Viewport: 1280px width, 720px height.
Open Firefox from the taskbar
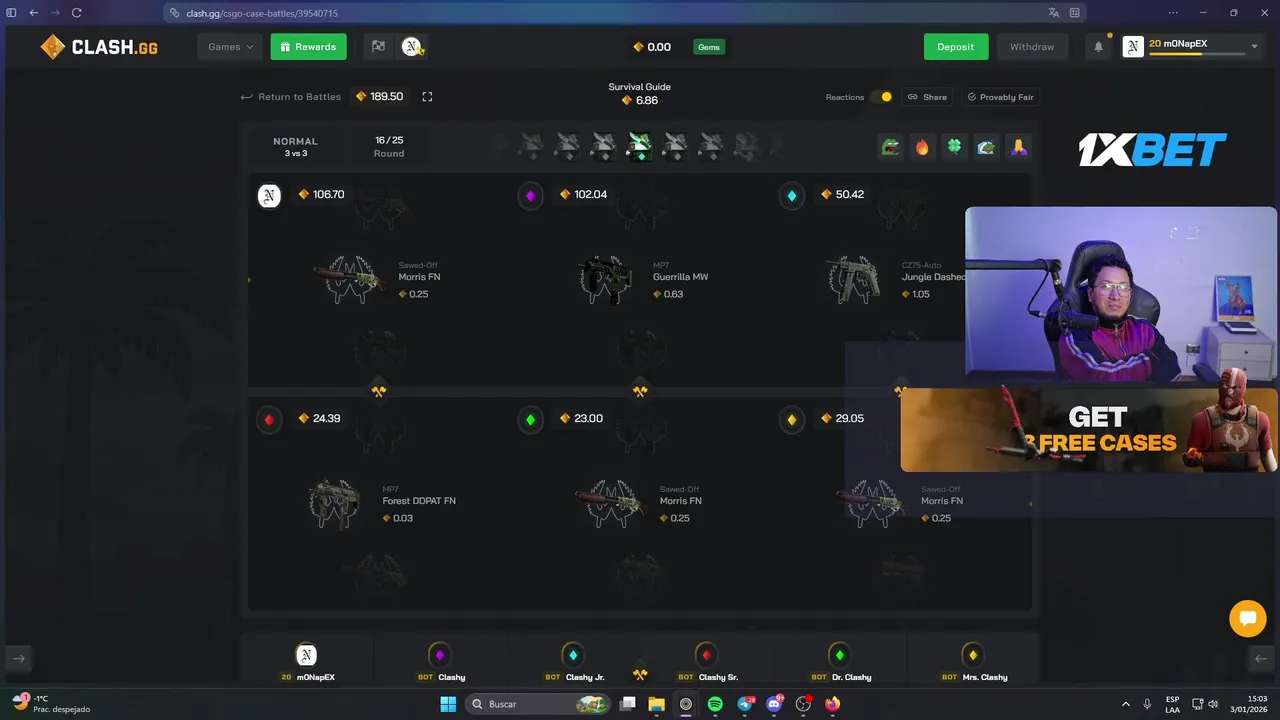(833, 704)
